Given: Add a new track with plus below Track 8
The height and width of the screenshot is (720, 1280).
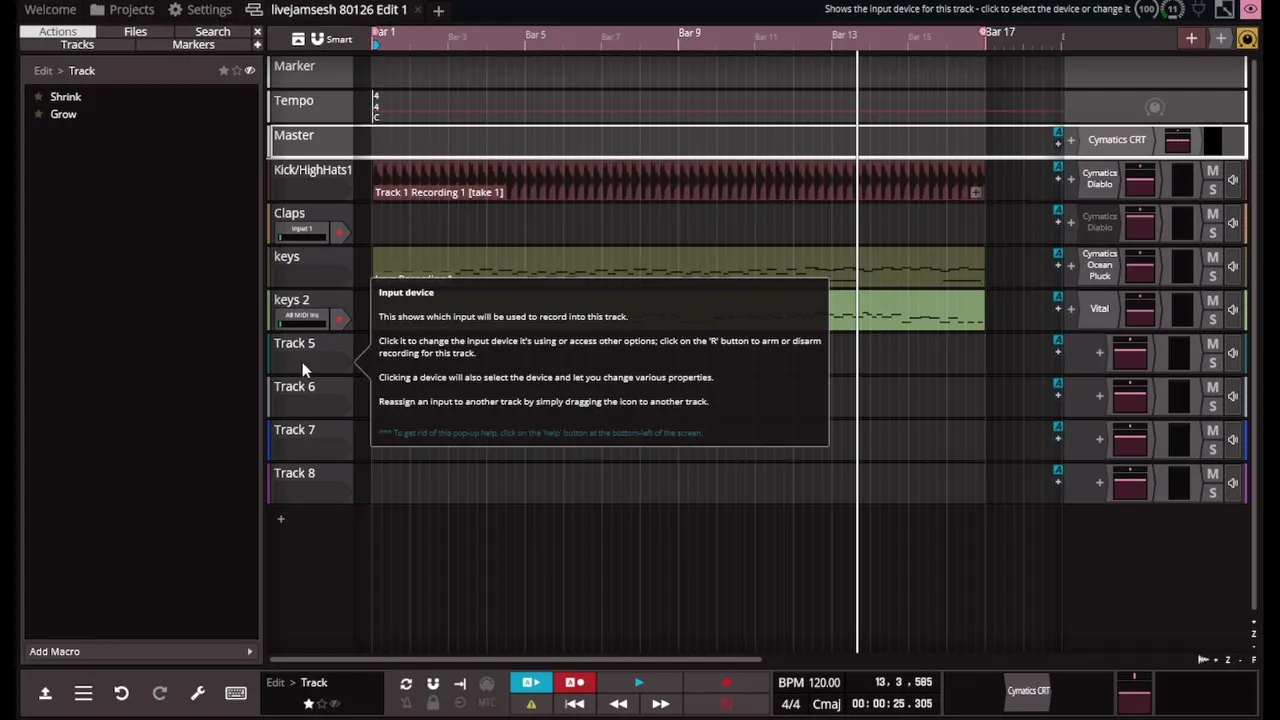Looking at the screenshot, I should click(x=281, y=519).
